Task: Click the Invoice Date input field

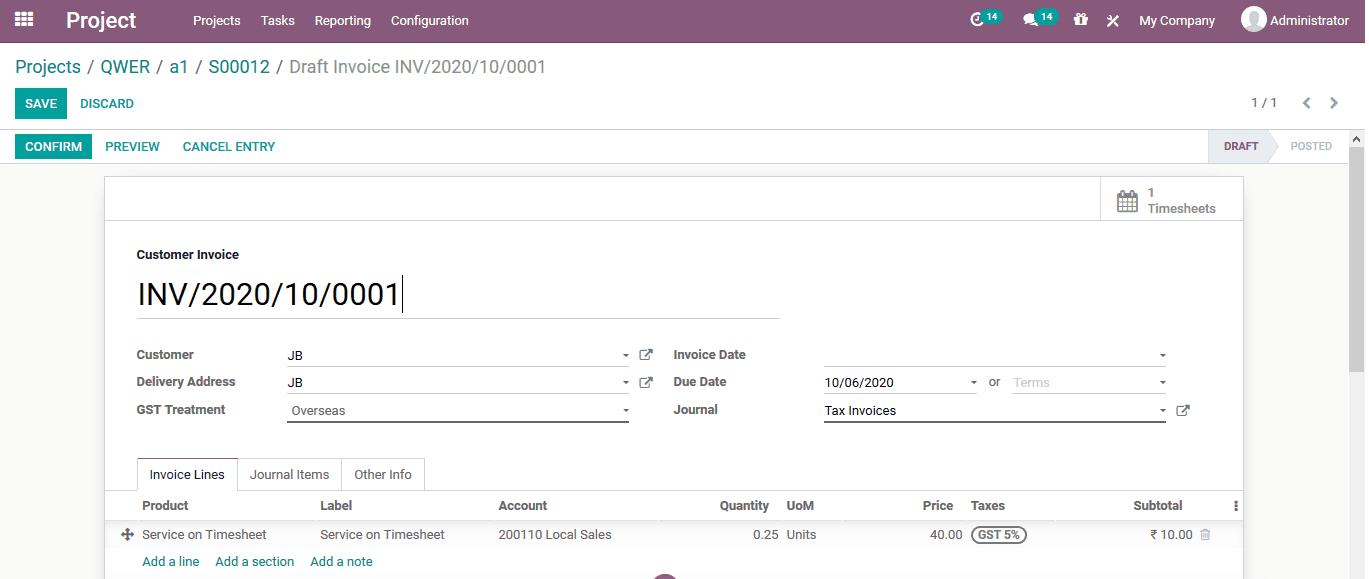Action: tap(990, 354)
